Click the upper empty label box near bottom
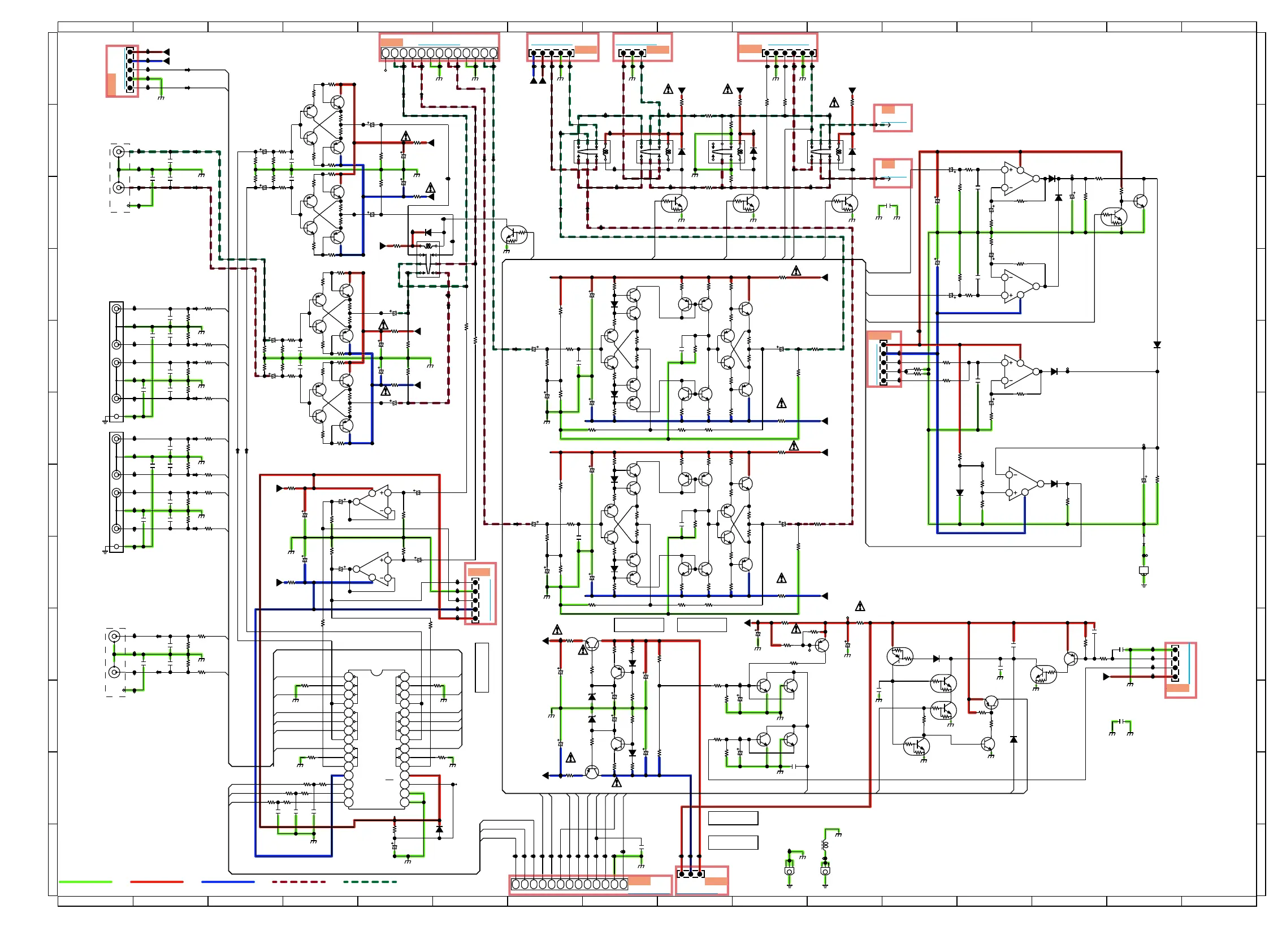 pos(733,817)
